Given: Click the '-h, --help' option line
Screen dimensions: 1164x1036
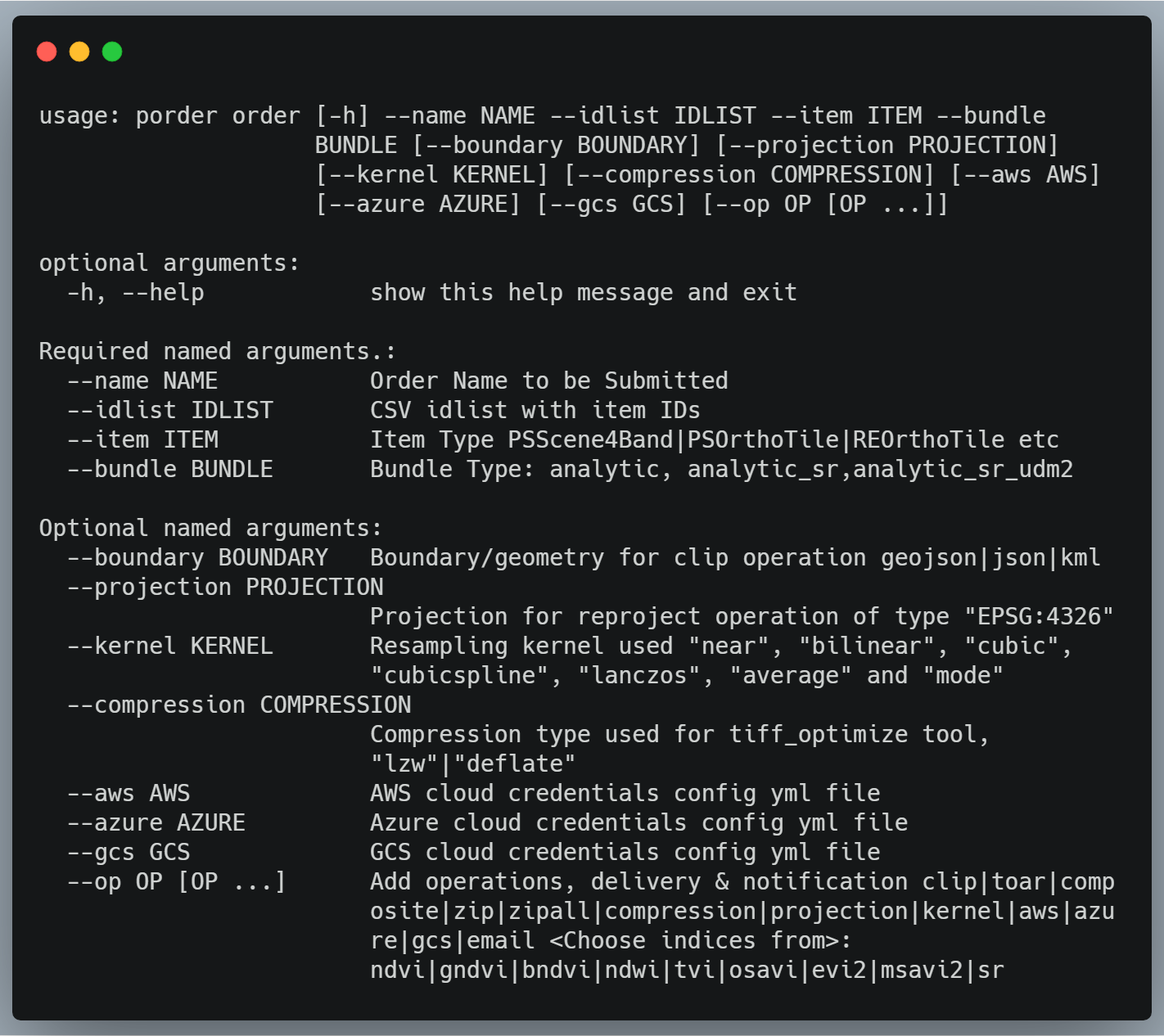Looking at the screenshot, I should coord(136,293).
